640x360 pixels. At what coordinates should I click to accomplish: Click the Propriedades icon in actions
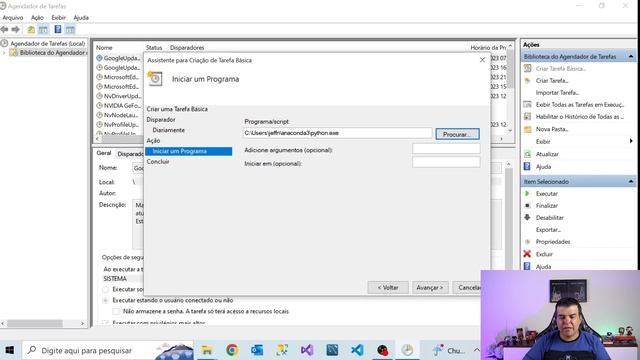(527, 242)
